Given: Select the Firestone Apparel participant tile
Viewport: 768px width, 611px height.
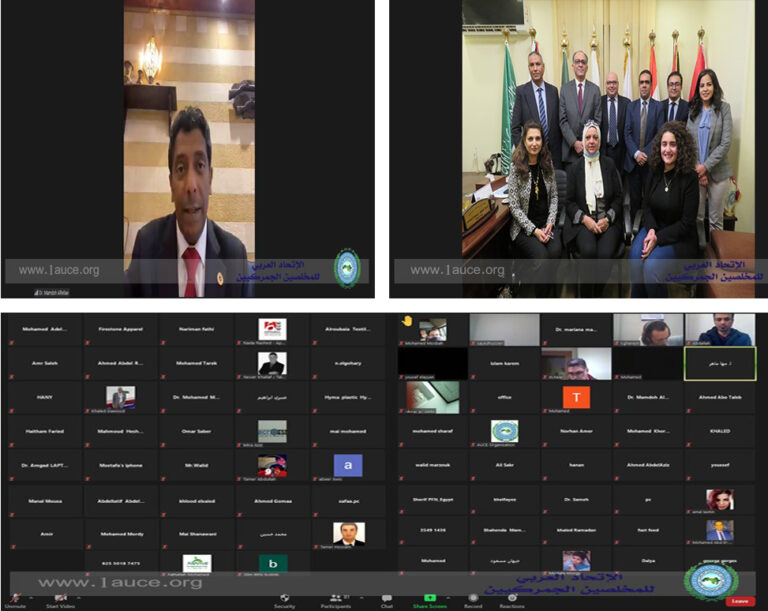Looking at the screenshot, I should click(121, 328).
